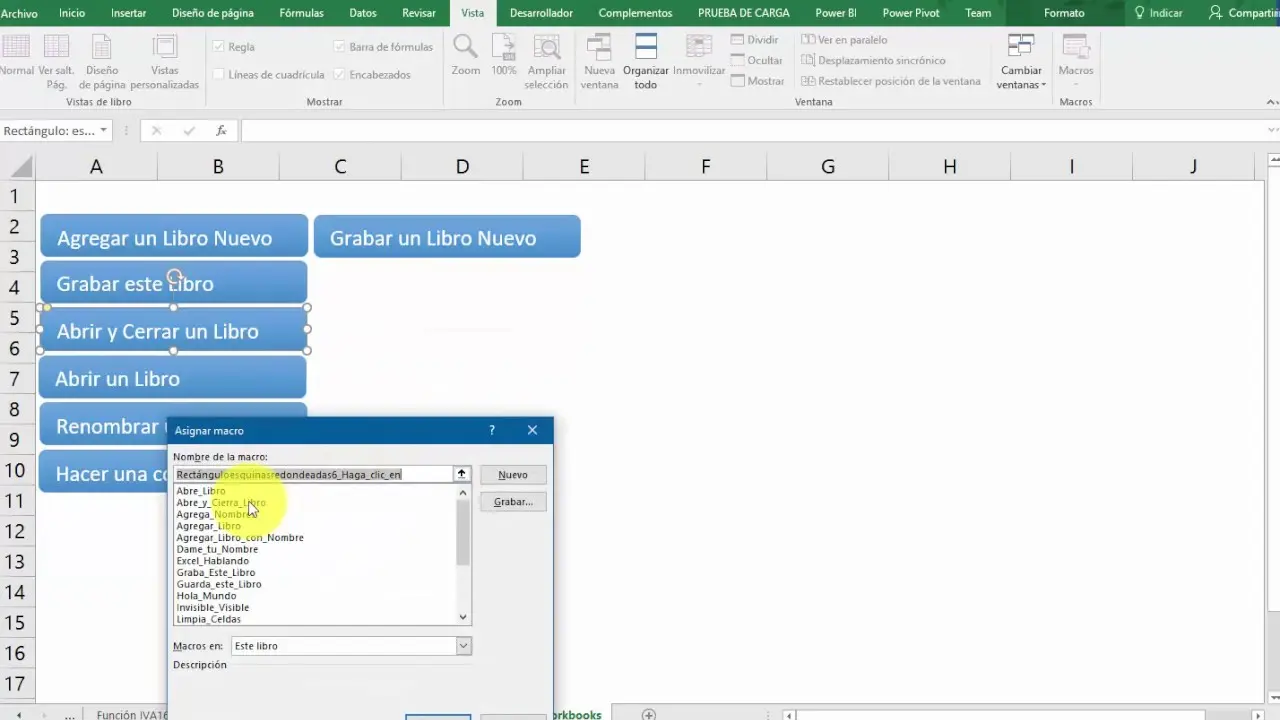Toggle the Regla checkbox
The height and width of the screenshot is (720, 1280).
coord(219,47)
